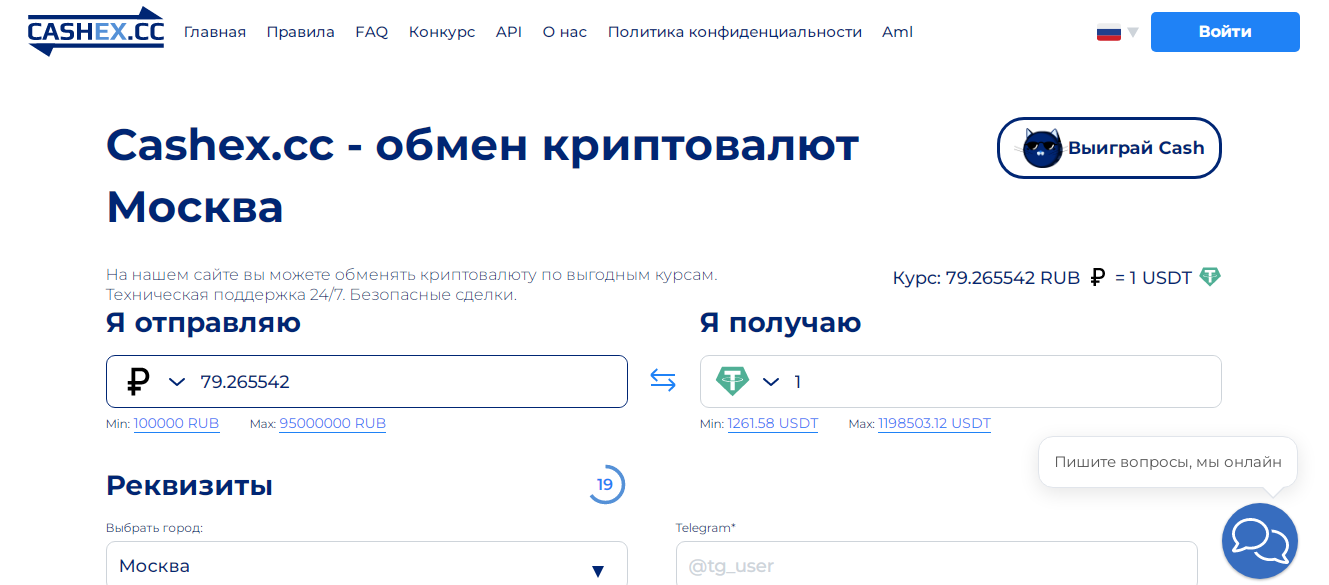Image resolution: width=1329 pixels, height=585 pixels.
Task: Click the Telegram @tg_user input field
Action: (x=937, y=566)
